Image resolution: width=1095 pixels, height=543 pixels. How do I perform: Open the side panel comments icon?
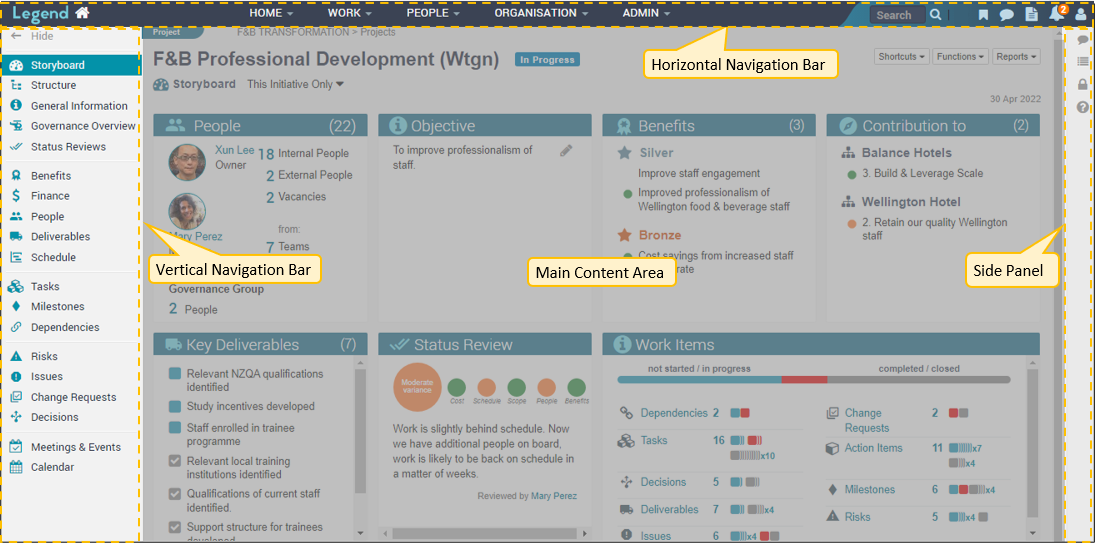1082,39
